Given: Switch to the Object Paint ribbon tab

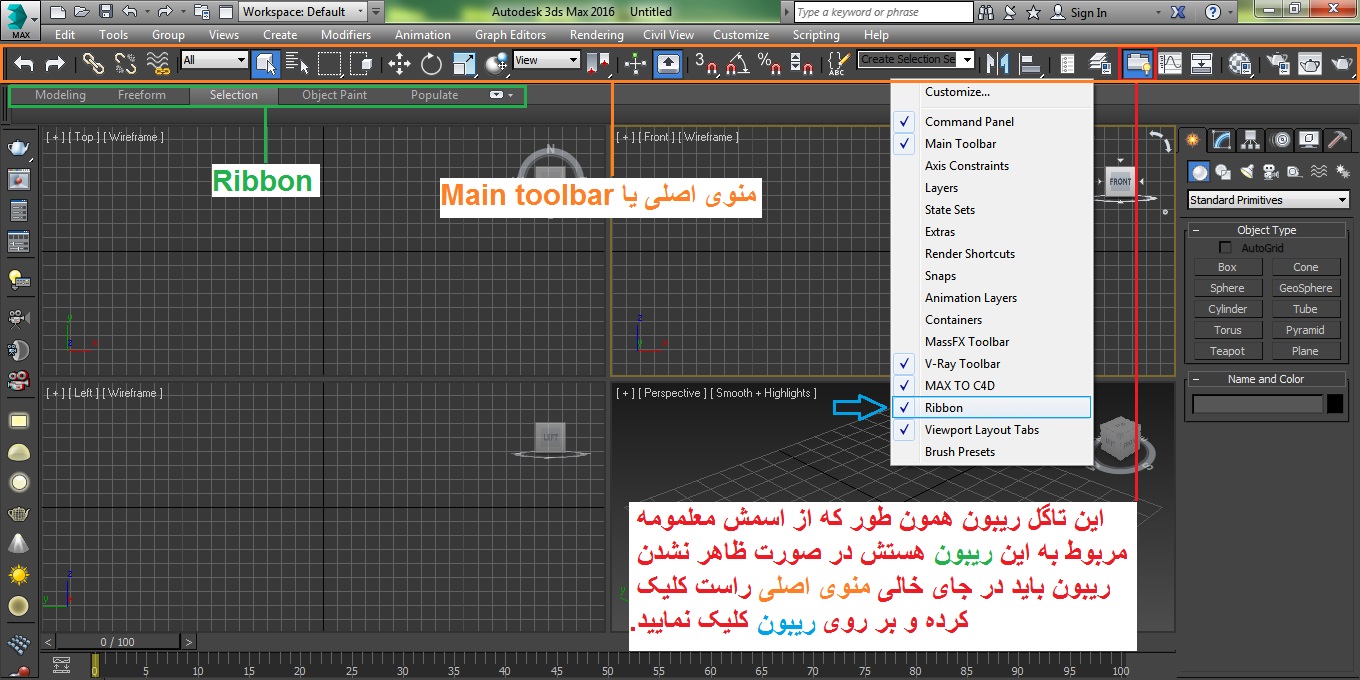Looking at the screenshot, I should (334, 95).
